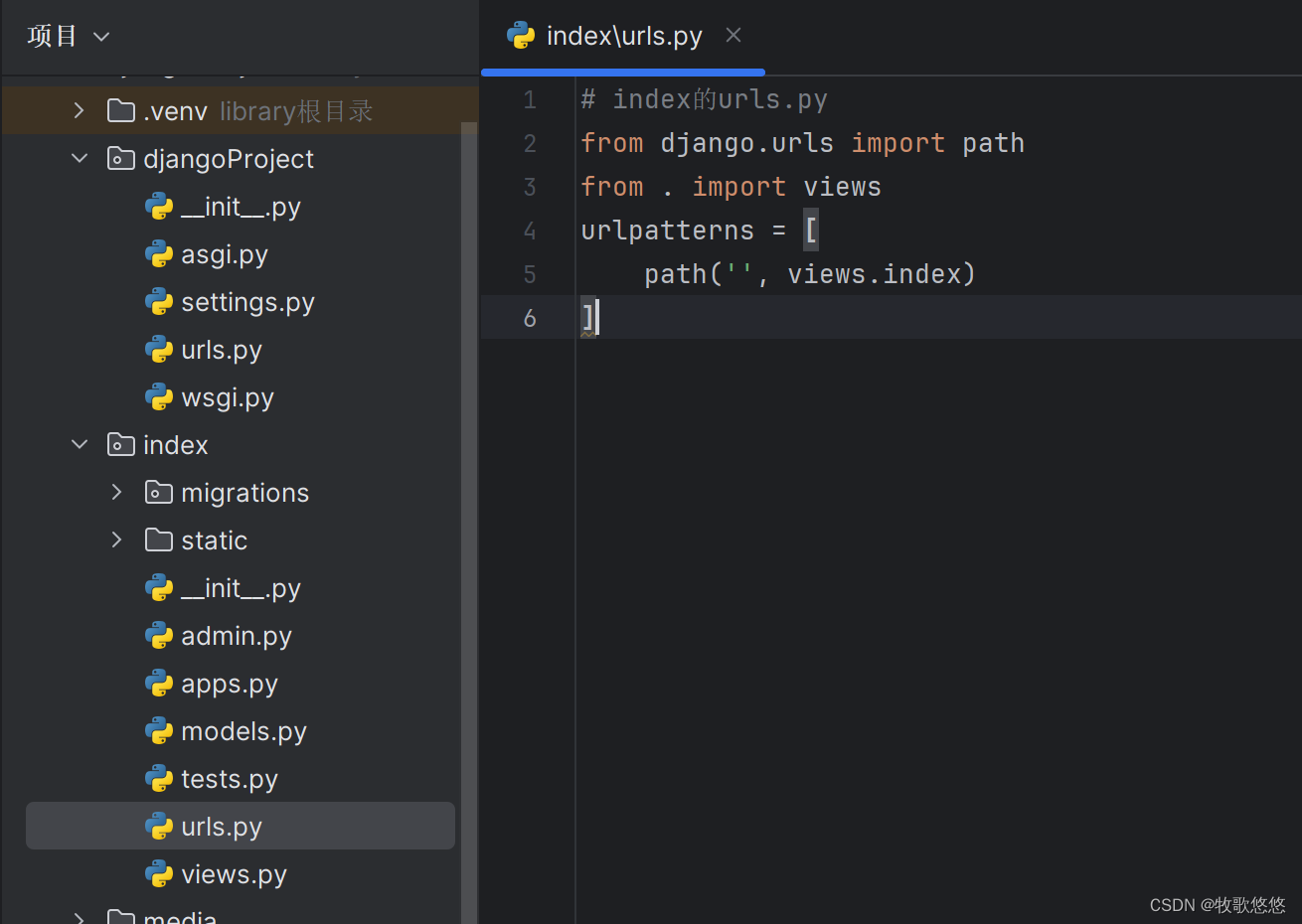Open urls.py under djangoProject
The image size is (1302, 924).
click(222, 350)
